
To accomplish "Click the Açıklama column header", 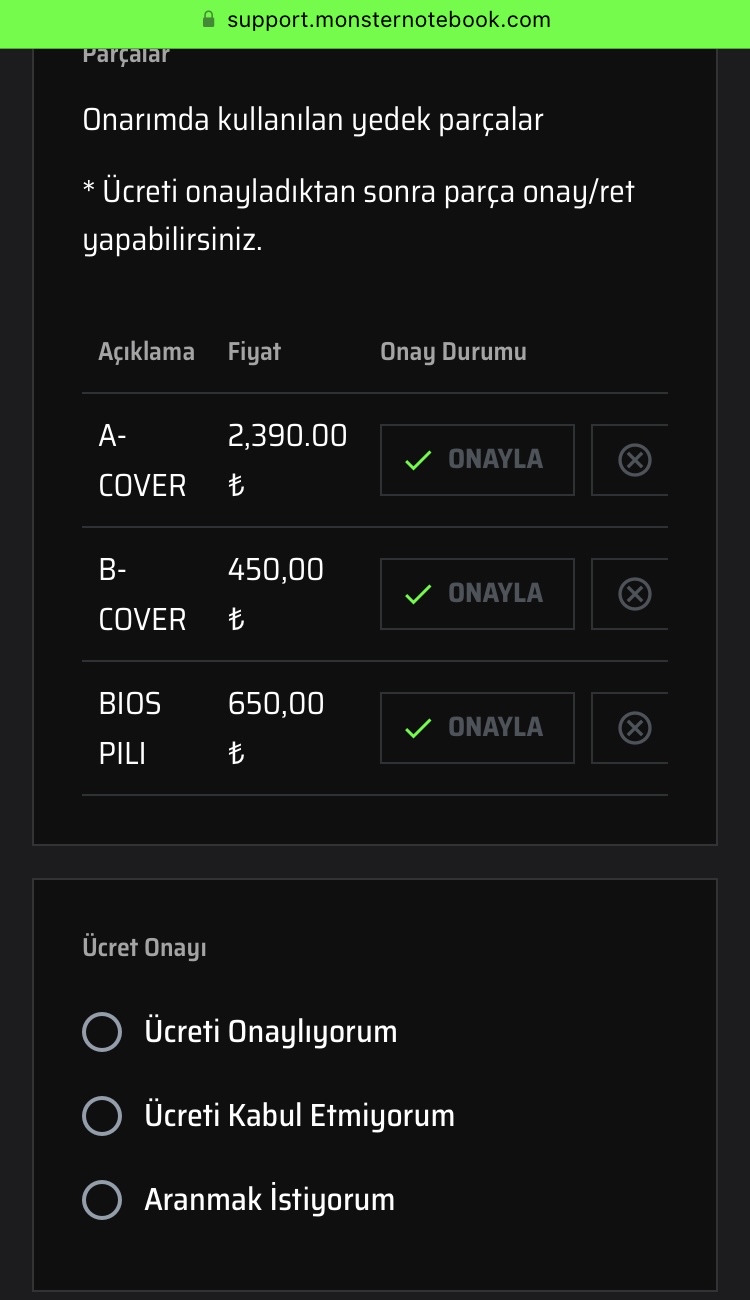I will pyautogui.click(x=146, y=352).
